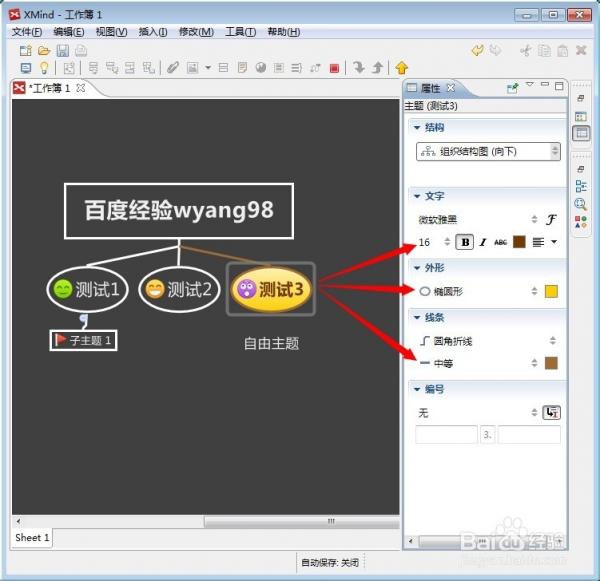
Task: Open the 中等 line width dropdown
Action: 478,363
